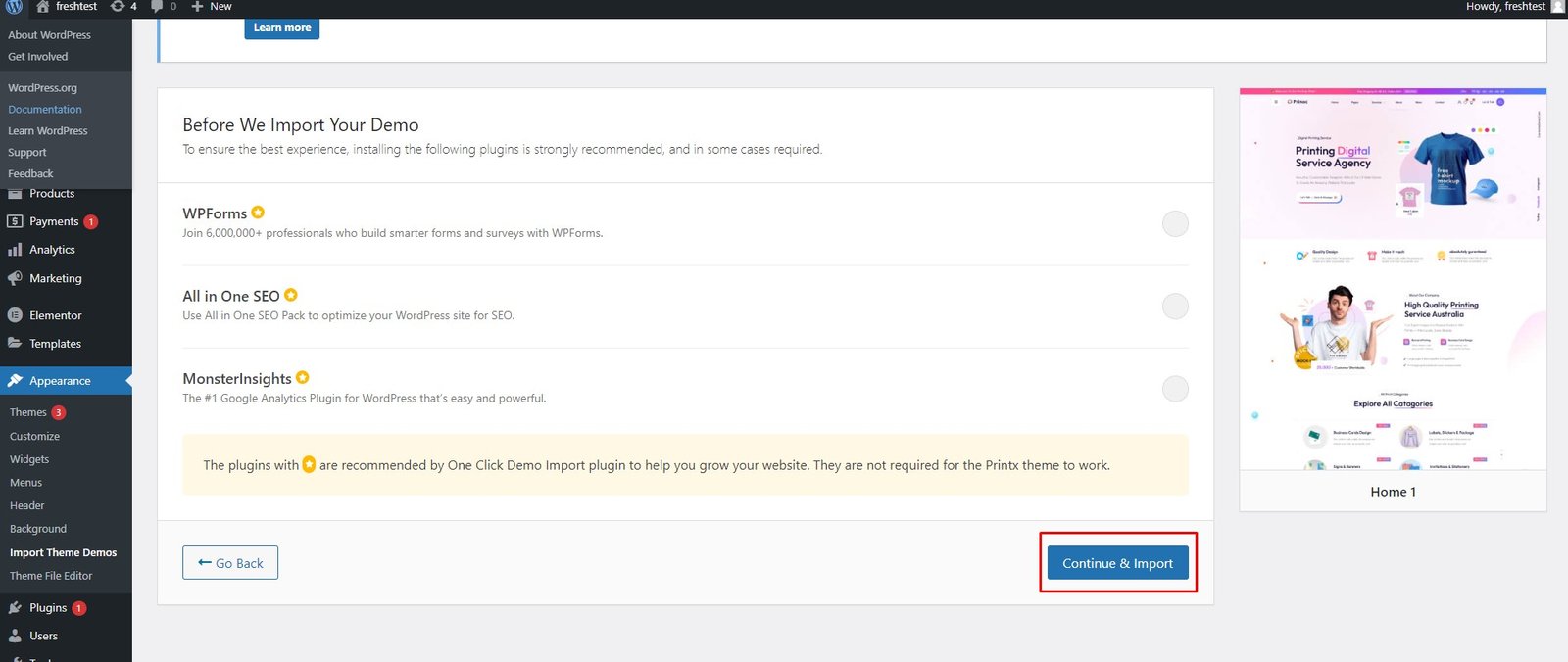Go to Themes submenu

[28, 412]
